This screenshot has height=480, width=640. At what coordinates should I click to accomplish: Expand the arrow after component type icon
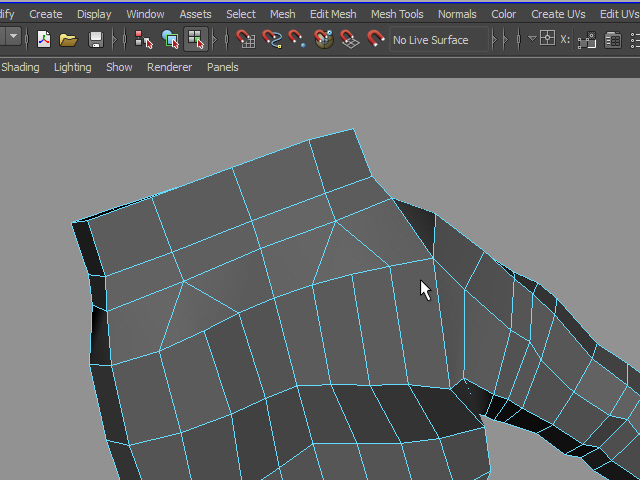pos(215,40)
